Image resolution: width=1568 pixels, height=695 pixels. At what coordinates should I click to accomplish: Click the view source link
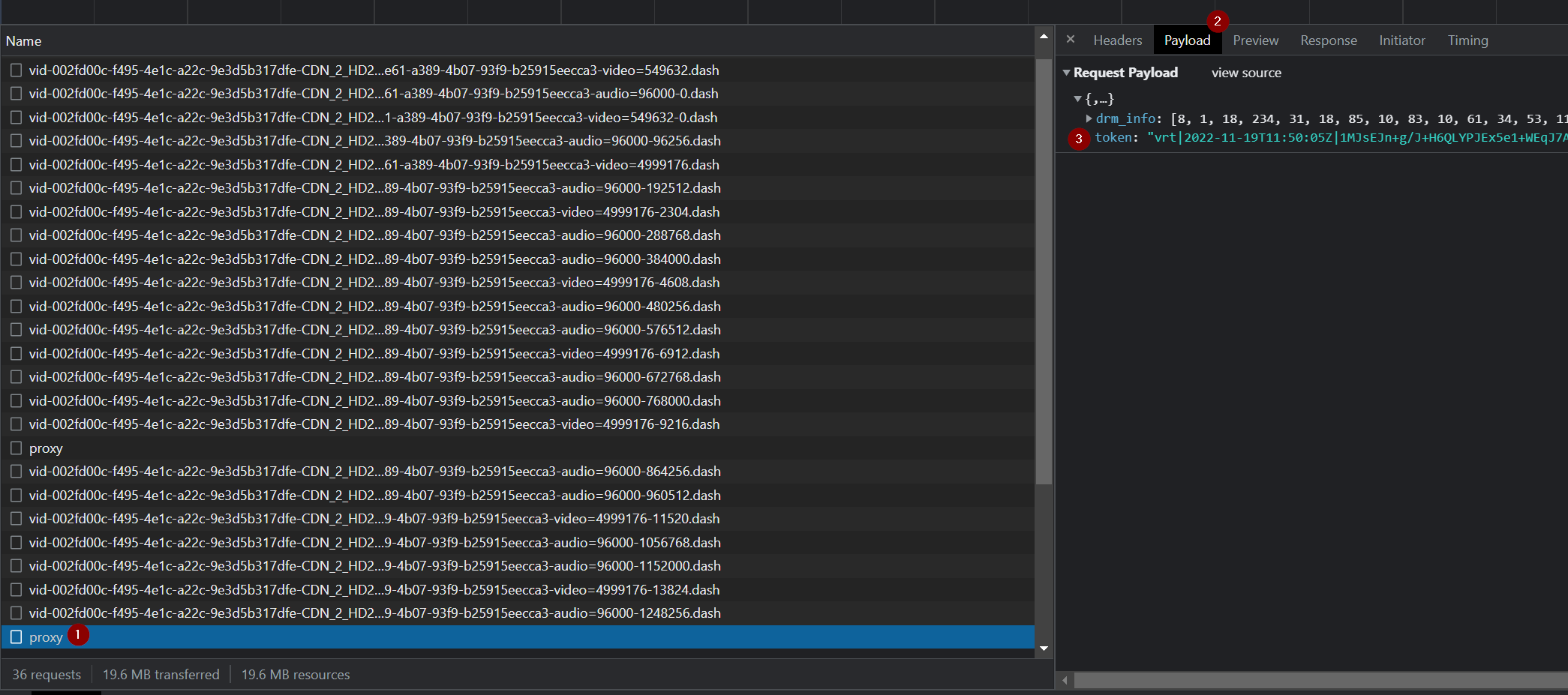pos(1246,73)
